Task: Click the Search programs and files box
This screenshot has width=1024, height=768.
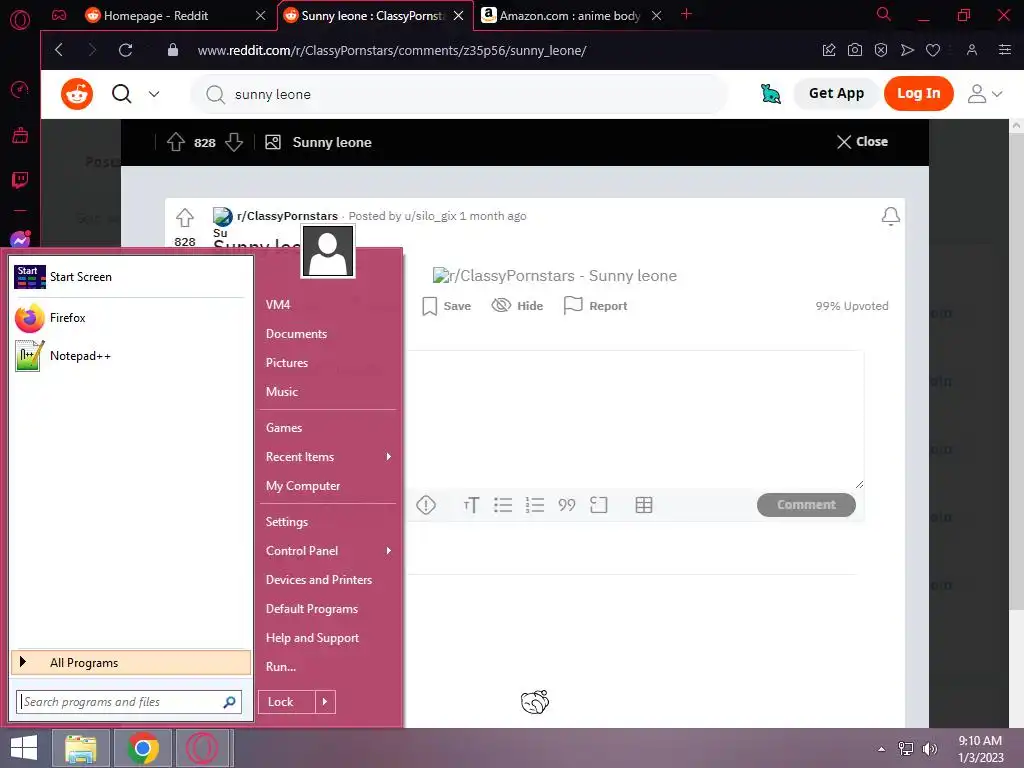Action: (x=129, y=702)
